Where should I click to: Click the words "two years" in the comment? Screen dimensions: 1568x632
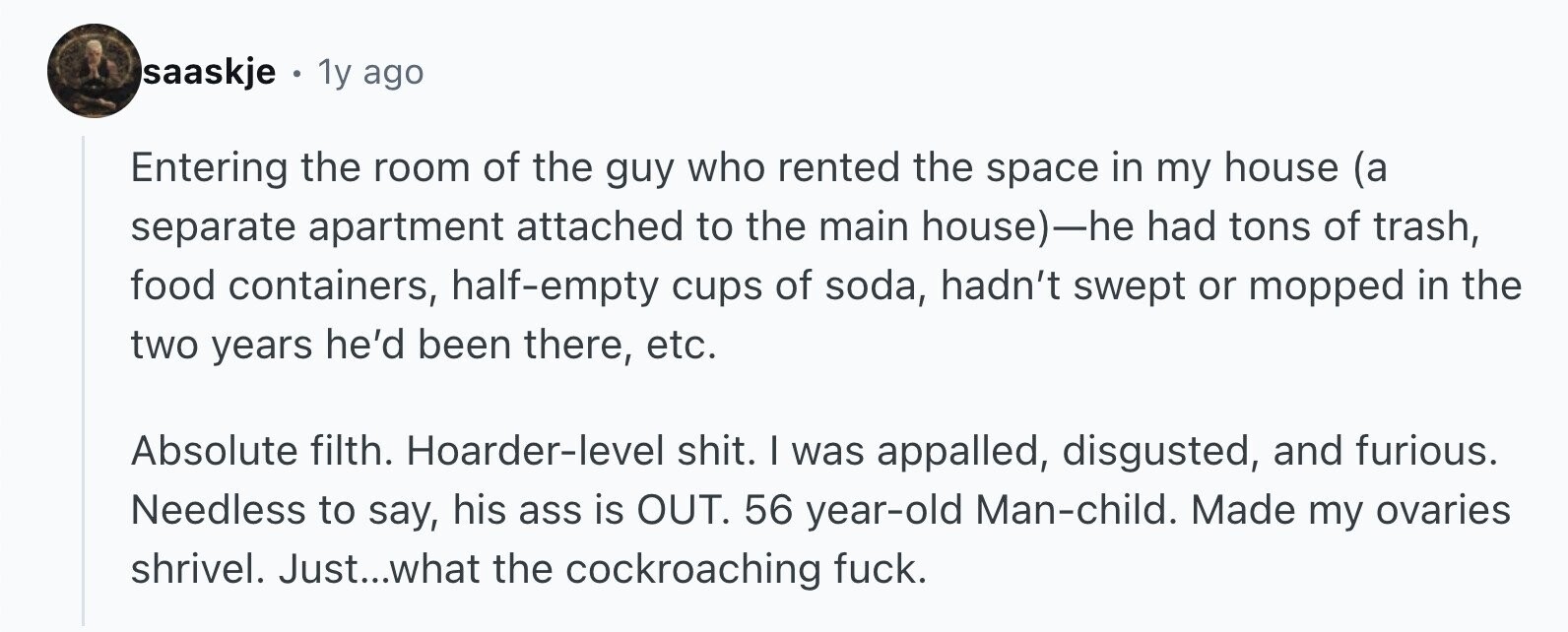222,346
